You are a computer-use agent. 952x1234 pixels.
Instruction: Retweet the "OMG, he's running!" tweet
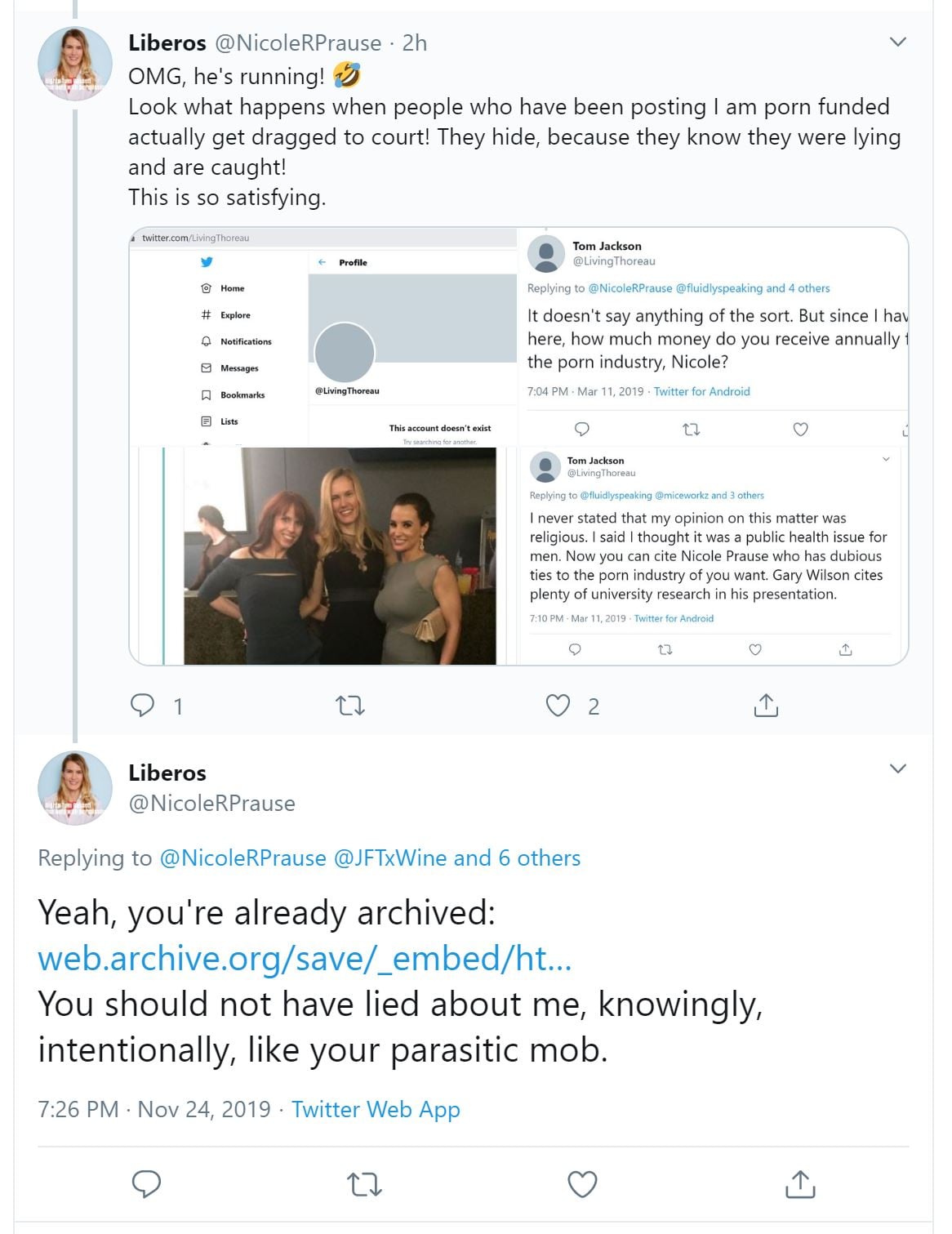[x=350, y=705]
